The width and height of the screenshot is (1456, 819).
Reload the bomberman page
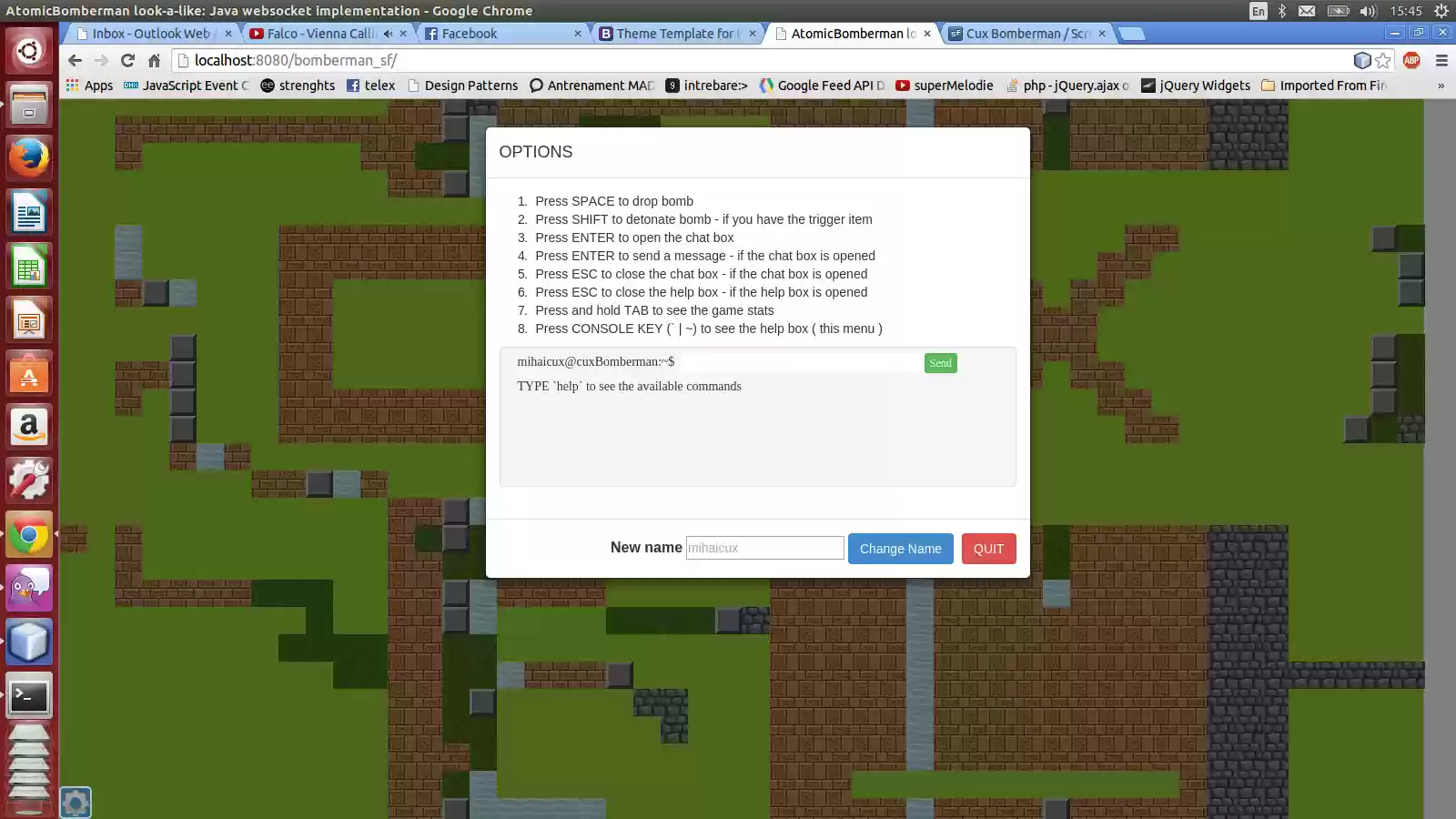click(126, 61)
